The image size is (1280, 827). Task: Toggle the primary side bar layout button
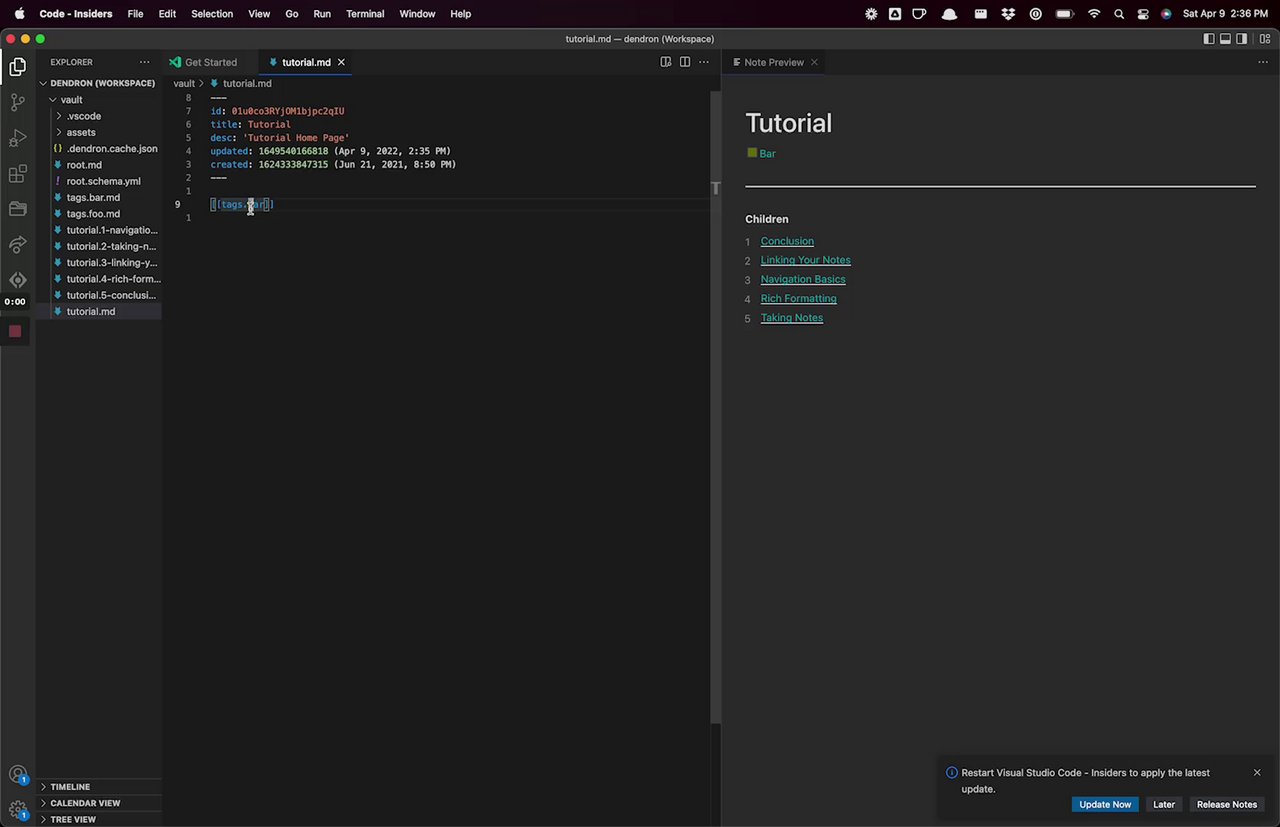(x=1209, y=39)
